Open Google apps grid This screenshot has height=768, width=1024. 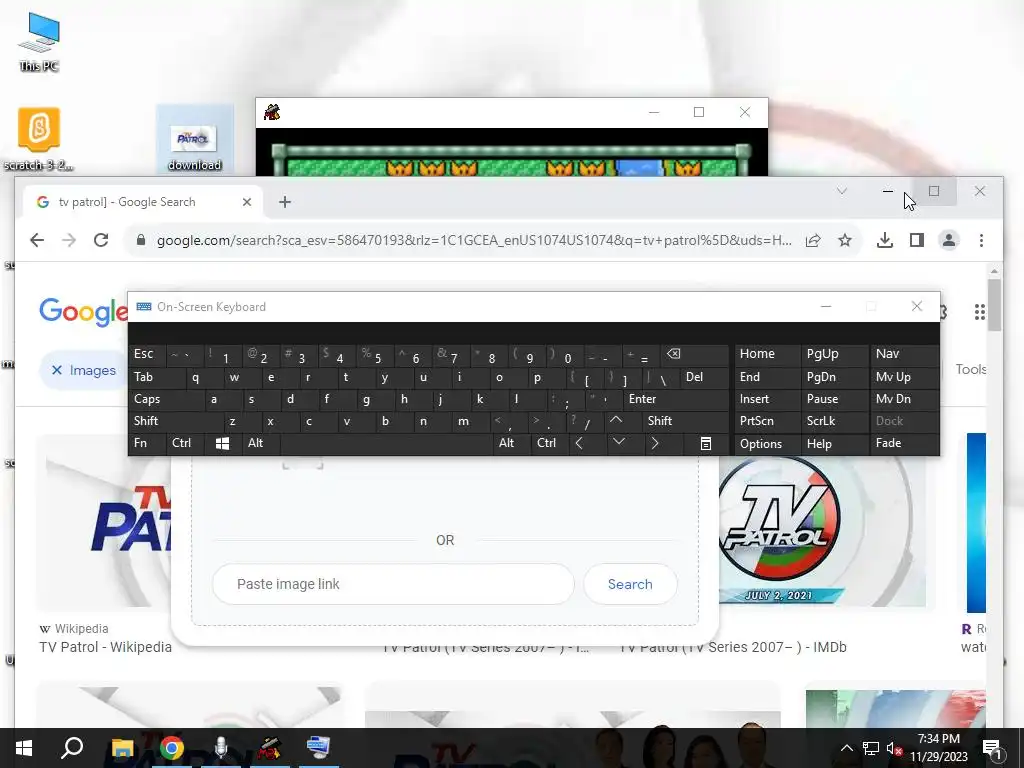pyautogui.click(x=980, y=312)
